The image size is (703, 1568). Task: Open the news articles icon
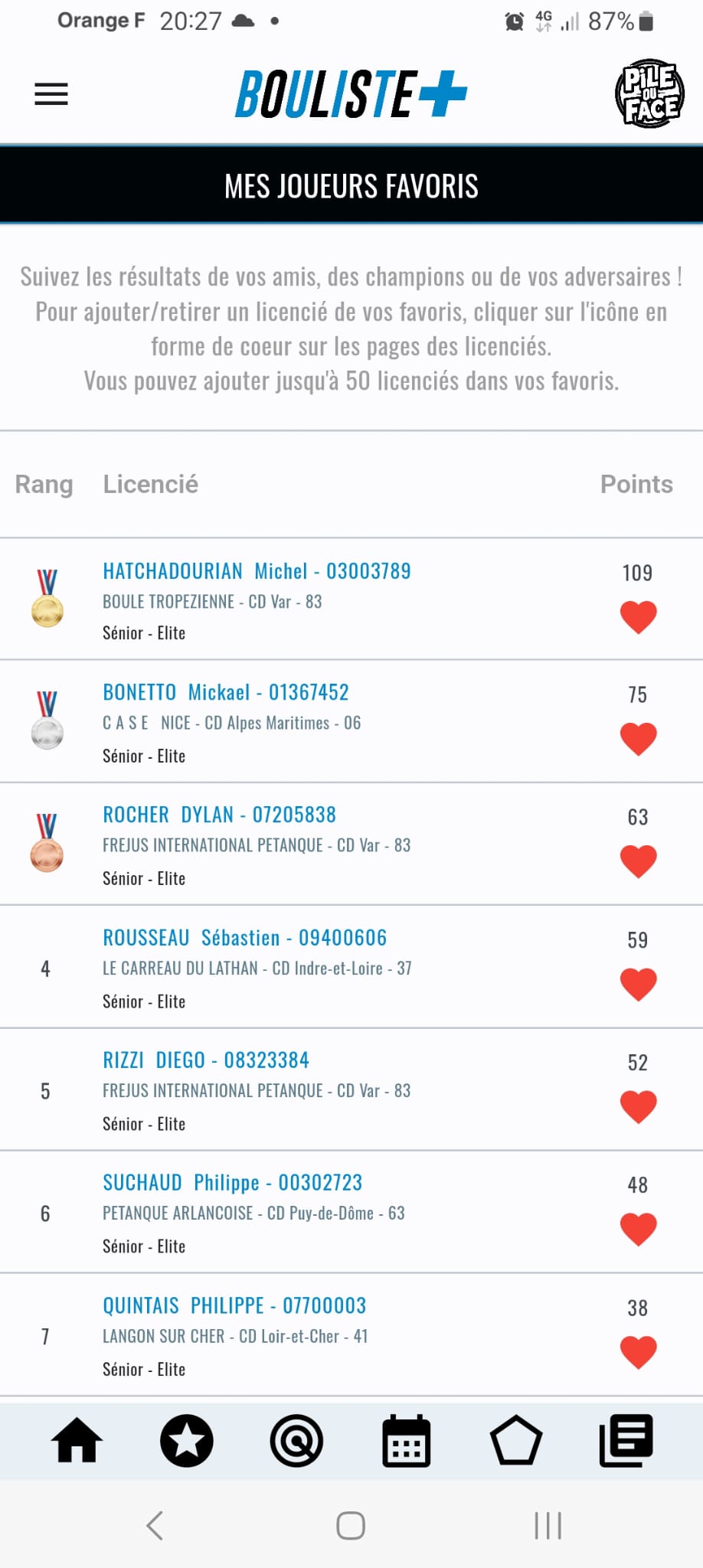coord(626,1440)
